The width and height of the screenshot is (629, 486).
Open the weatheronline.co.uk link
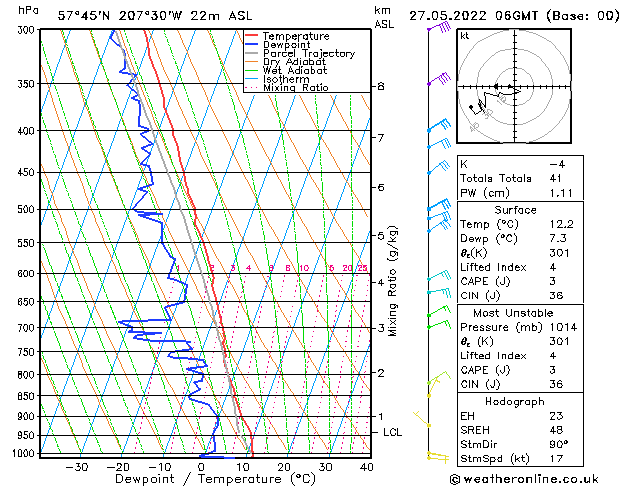tap(540, 478)
